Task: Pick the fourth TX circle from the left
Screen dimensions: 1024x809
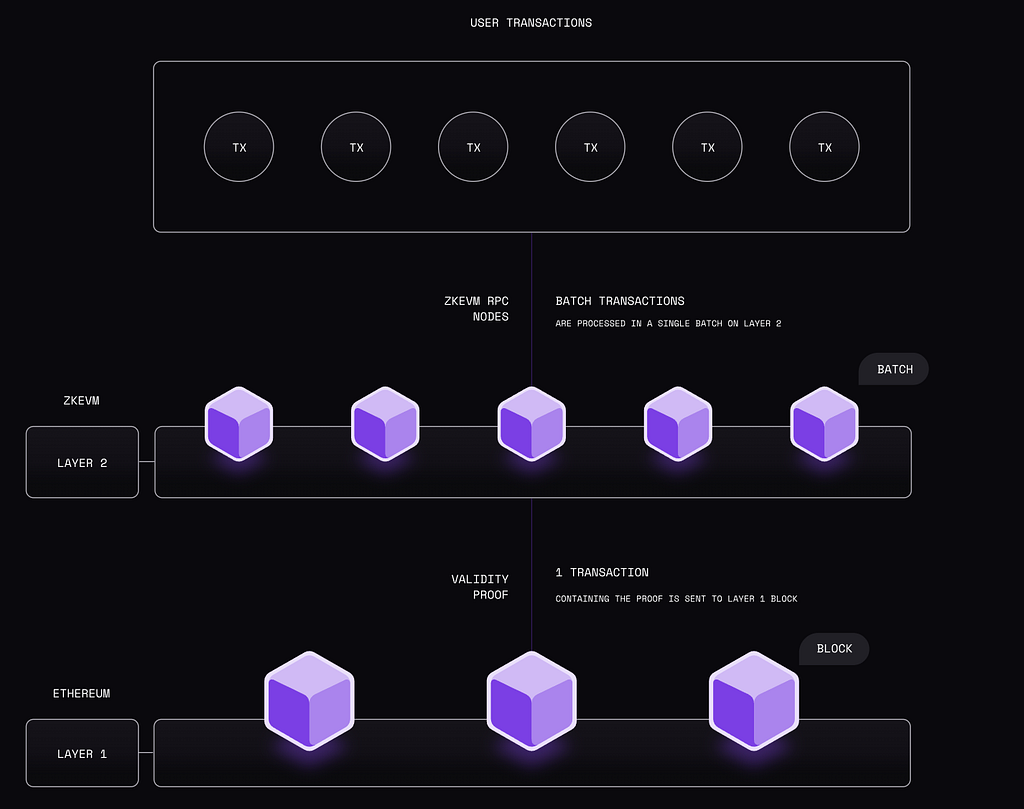Action: pyautogui.click(x=590, y=147)
